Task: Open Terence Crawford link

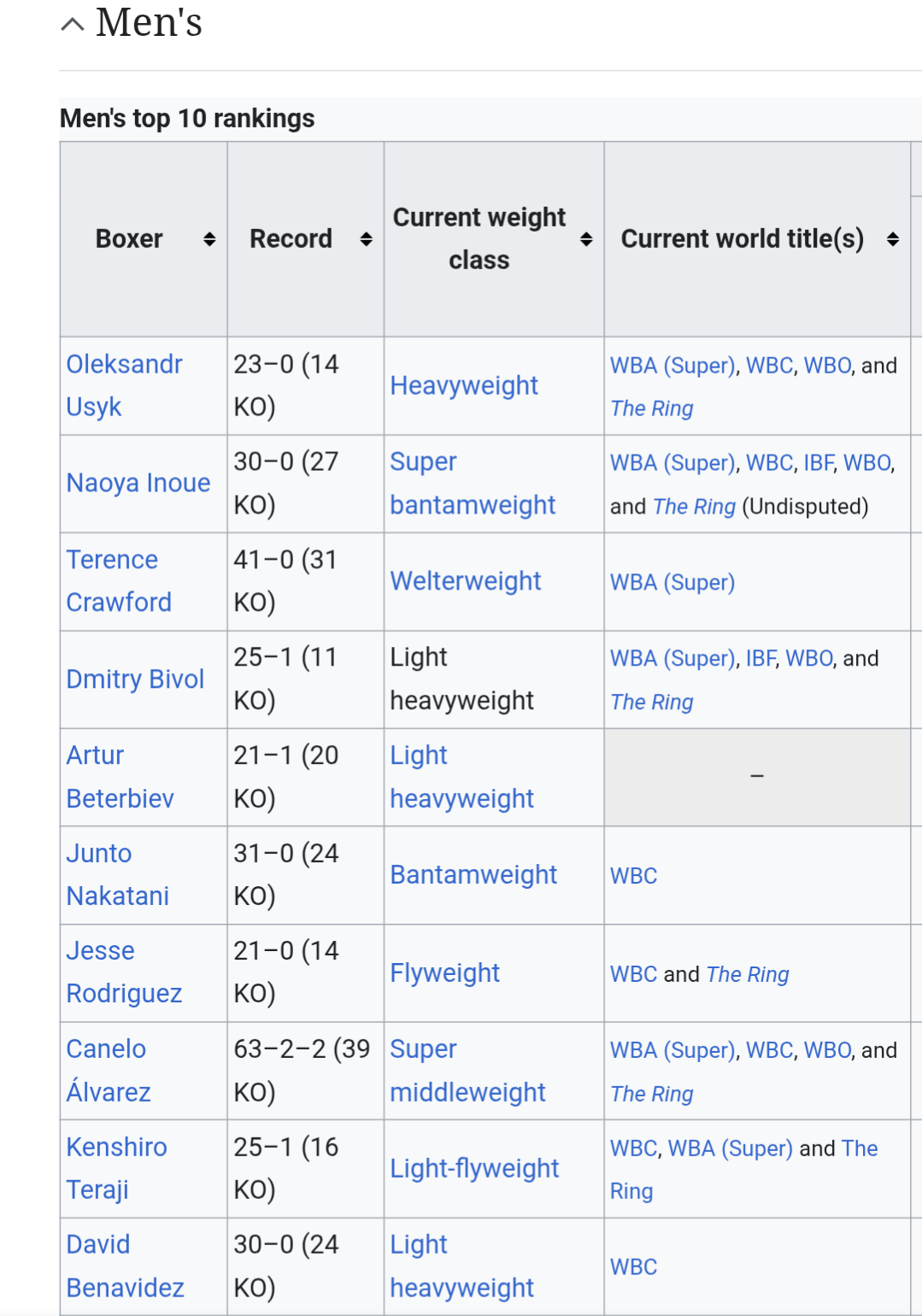Action: (119, 581)
